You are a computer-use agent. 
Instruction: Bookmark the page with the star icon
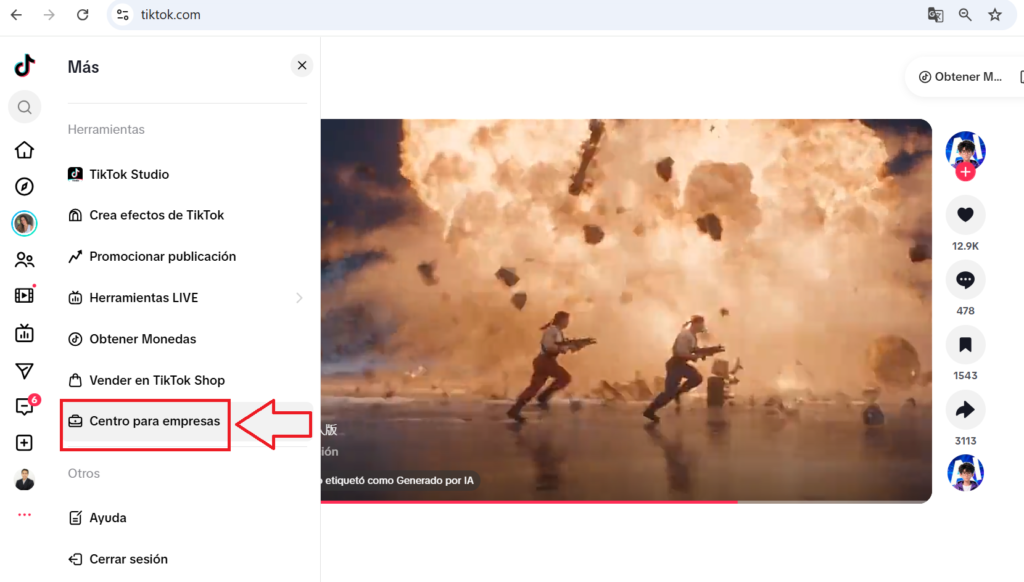(995, 14)
